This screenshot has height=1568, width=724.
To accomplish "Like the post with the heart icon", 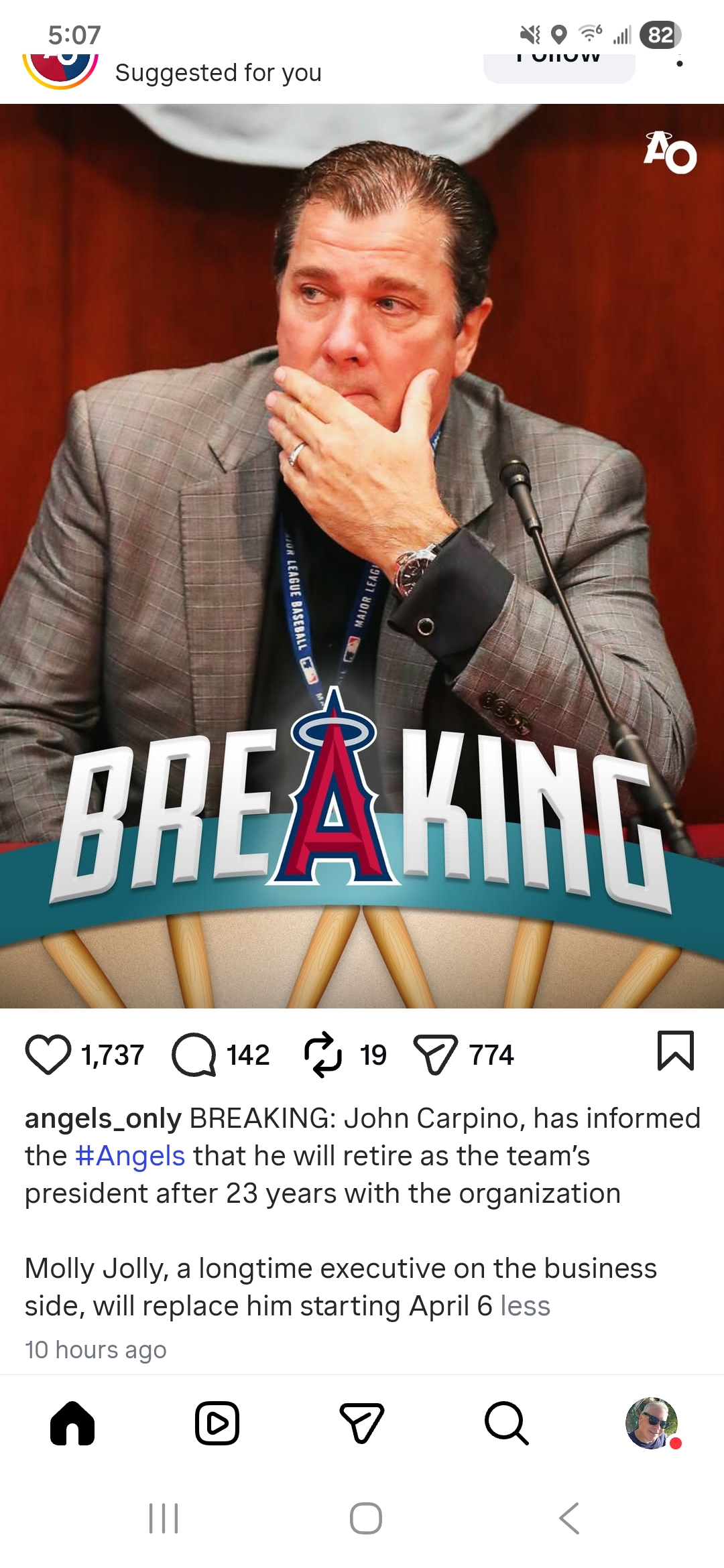I will pos(48,1055).
